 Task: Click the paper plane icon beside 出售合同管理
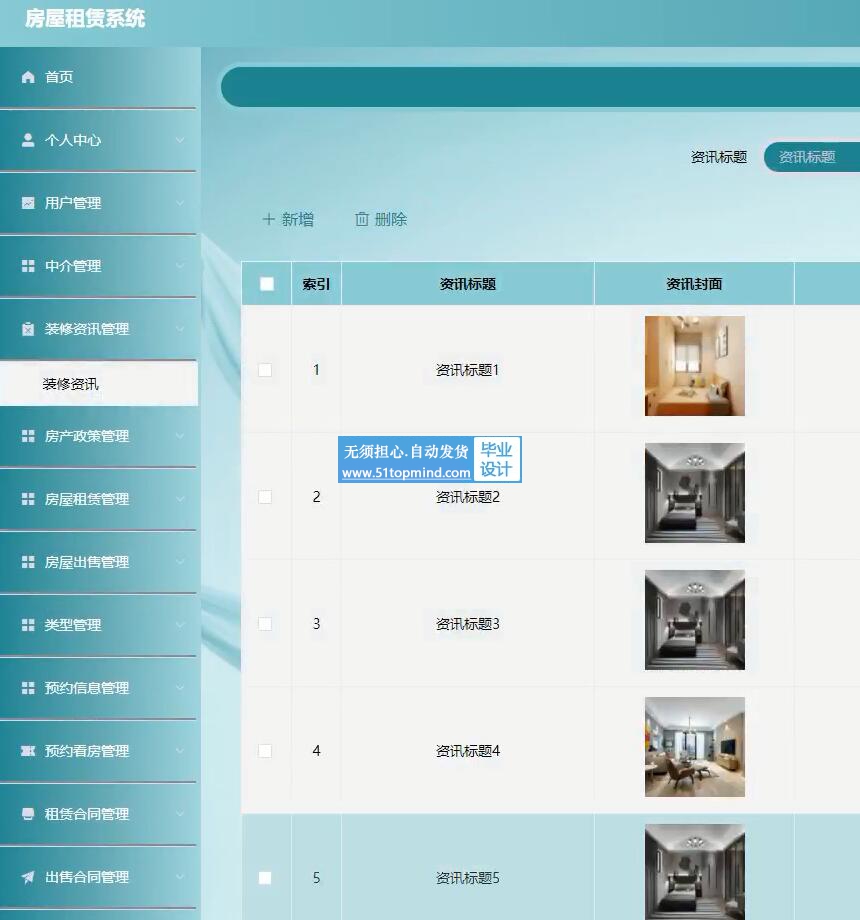click(28, 877)
